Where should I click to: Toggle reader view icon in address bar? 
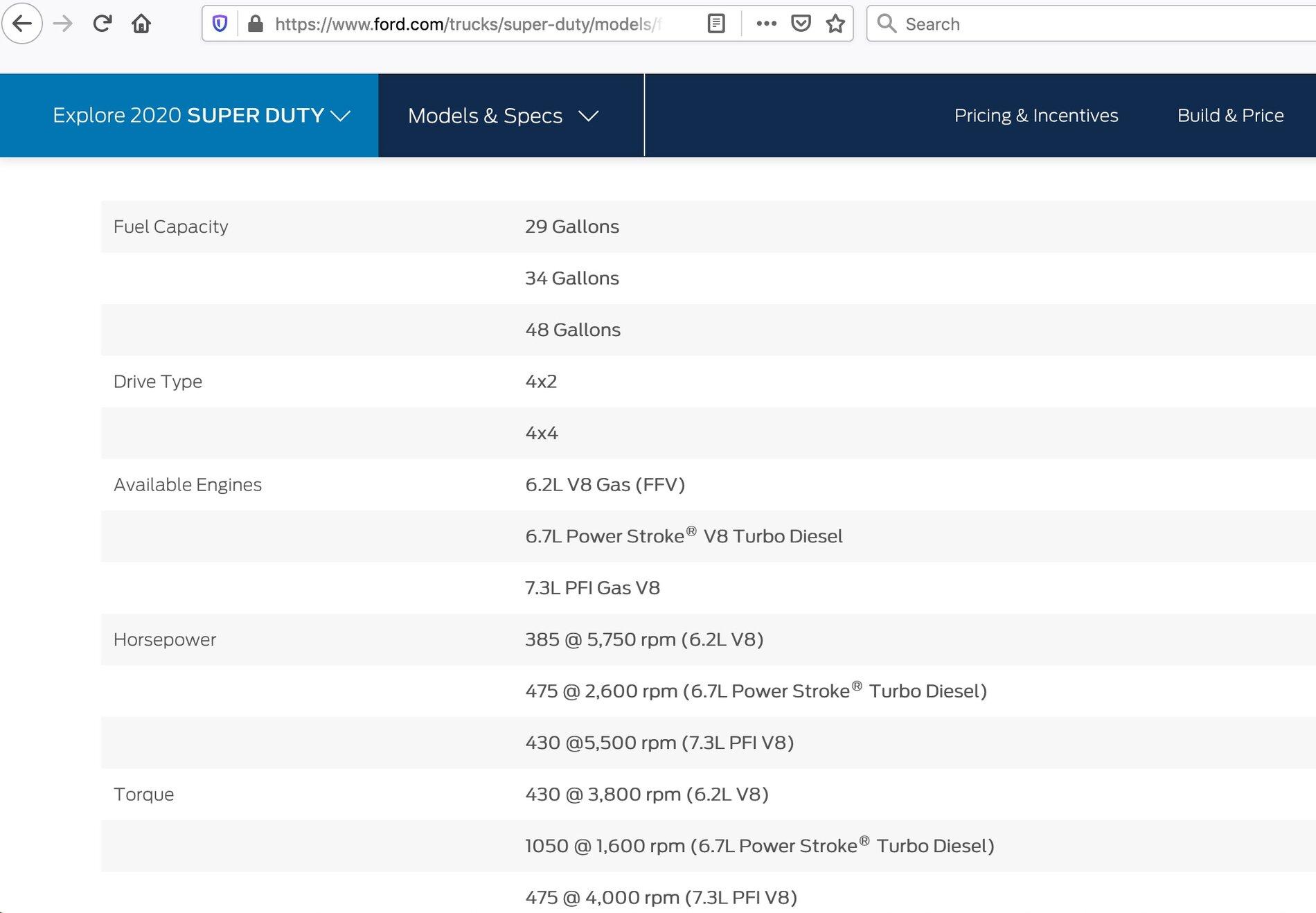[x=716, y=24]
